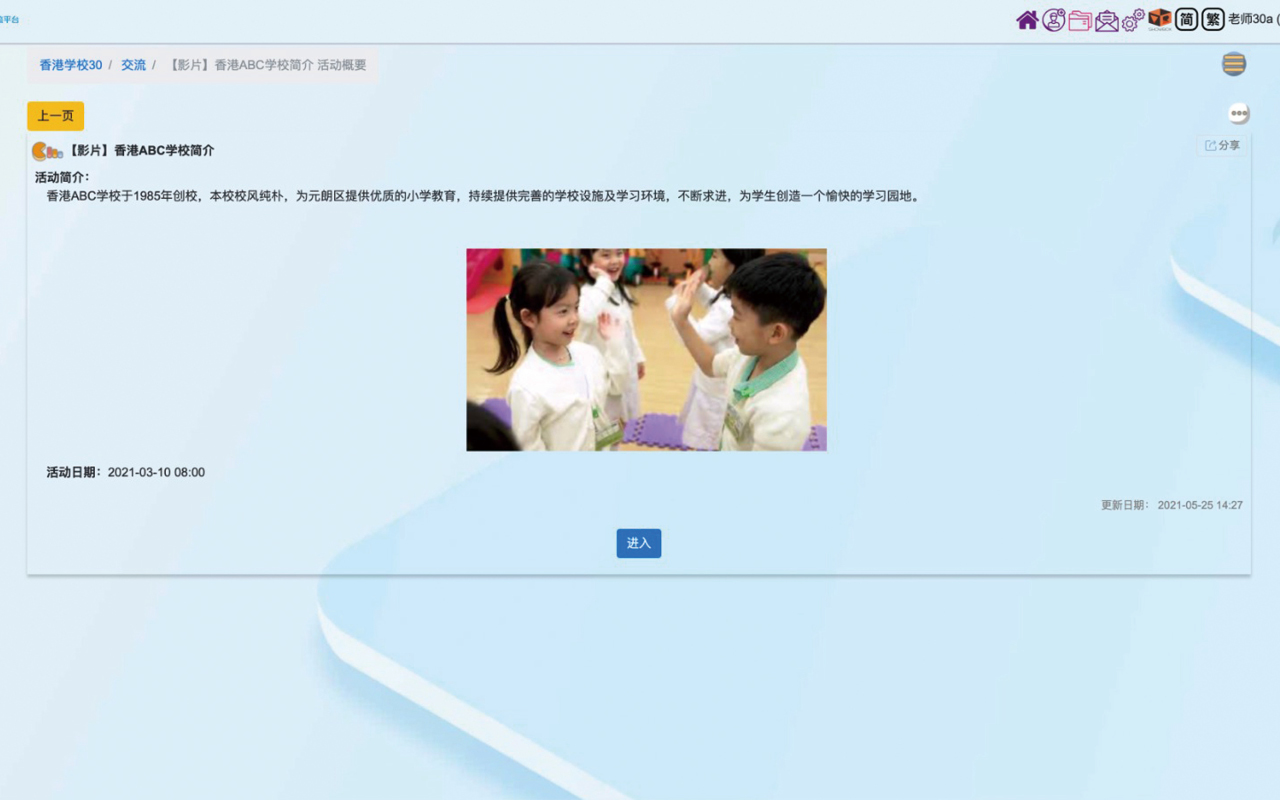Click the school children video thumbnail

pyautogui.click(x=646, y=350)
